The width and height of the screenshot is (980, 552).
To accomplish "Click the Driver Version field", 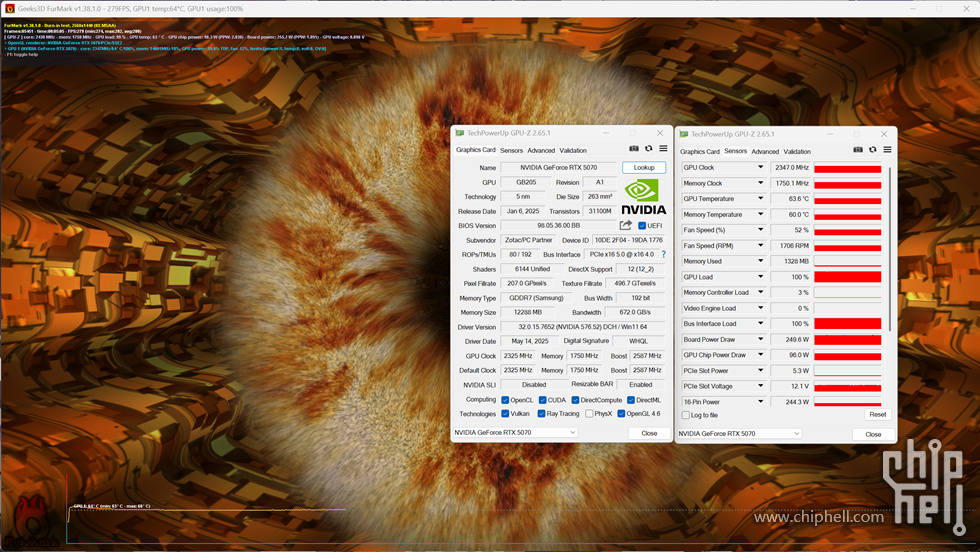I will (582, 327).
